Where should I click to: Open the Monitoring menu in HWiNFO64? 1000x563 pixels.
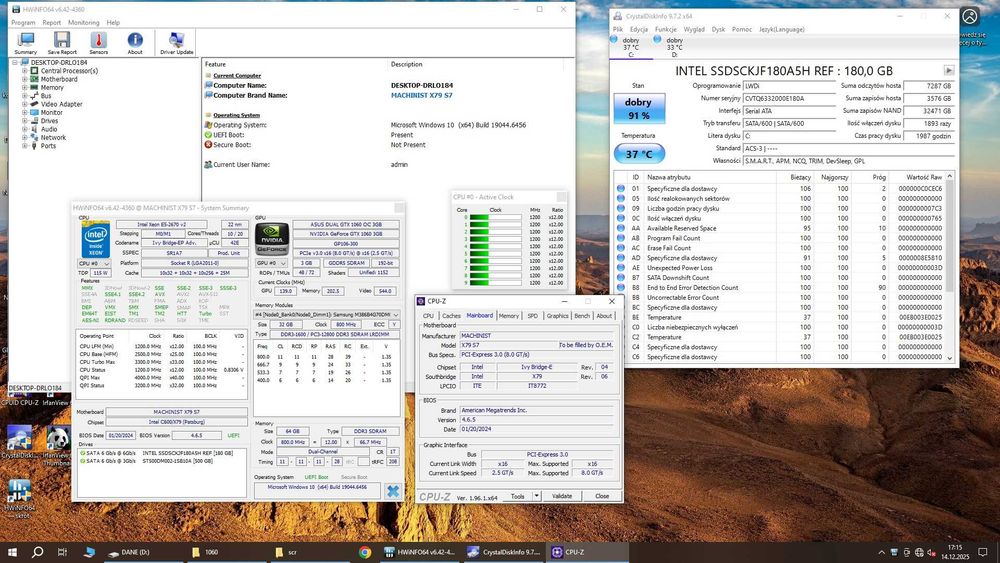click(x=84, y=22)
